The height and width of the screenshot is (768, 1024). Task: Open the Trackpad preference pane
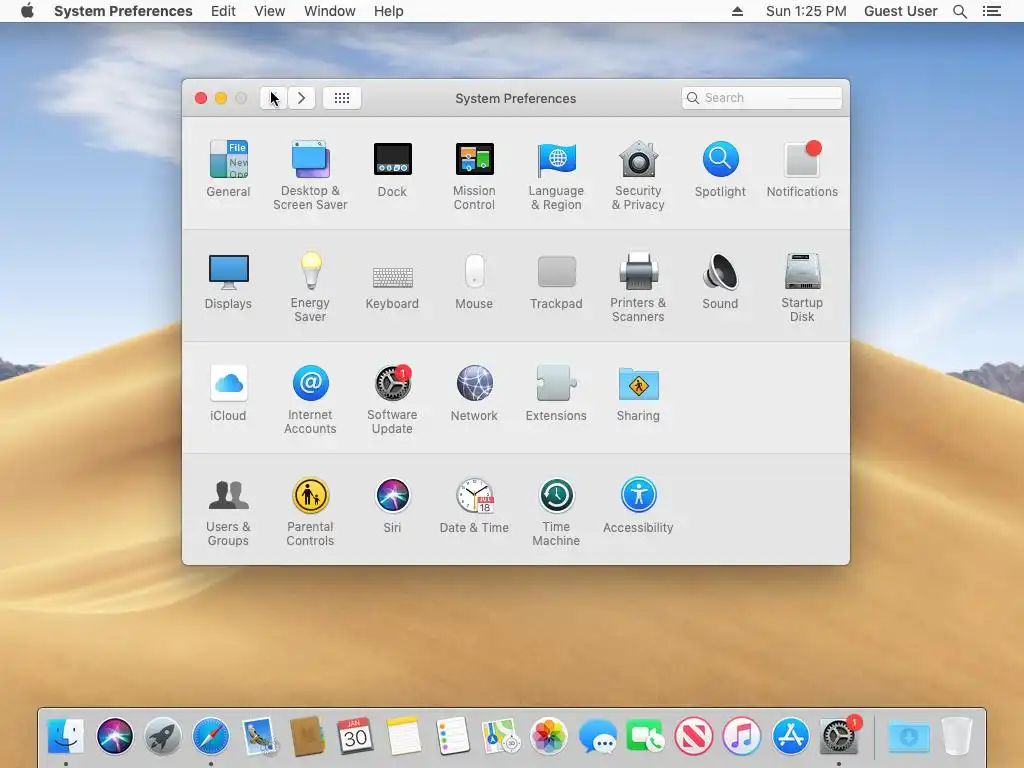556,281
